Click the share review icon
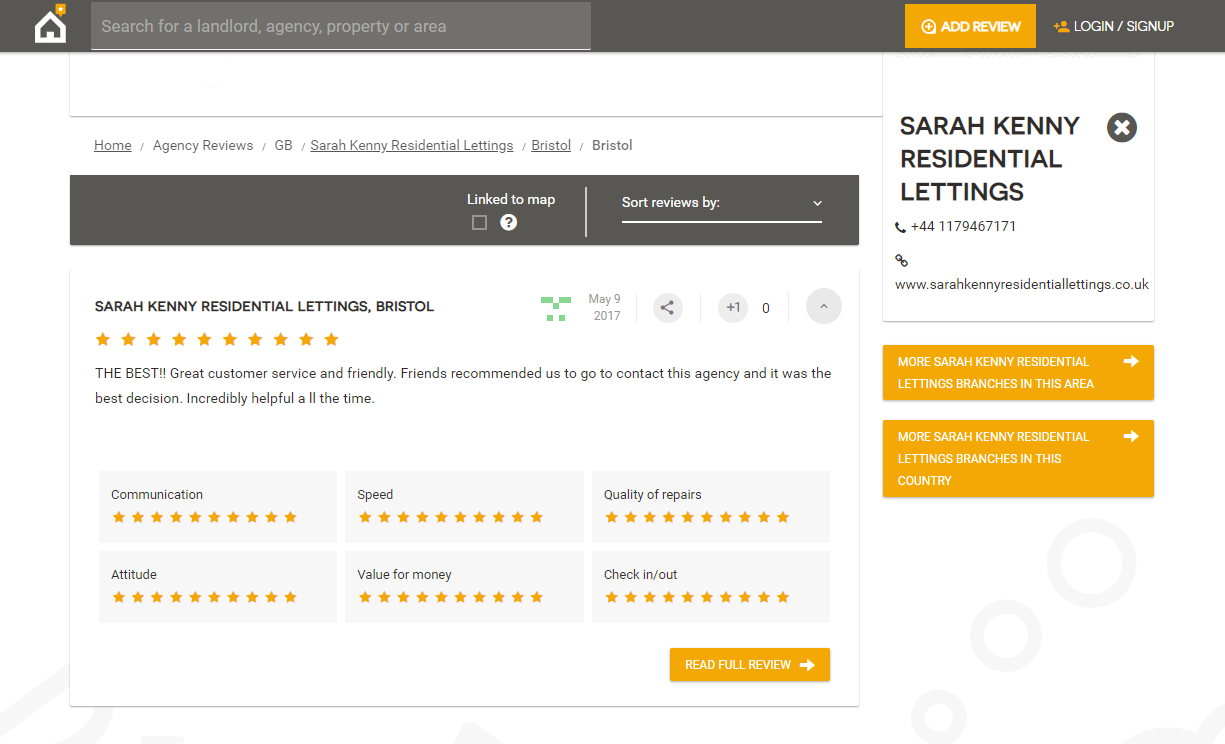This screenshot has height=744, width=1225. pos(668,308)
